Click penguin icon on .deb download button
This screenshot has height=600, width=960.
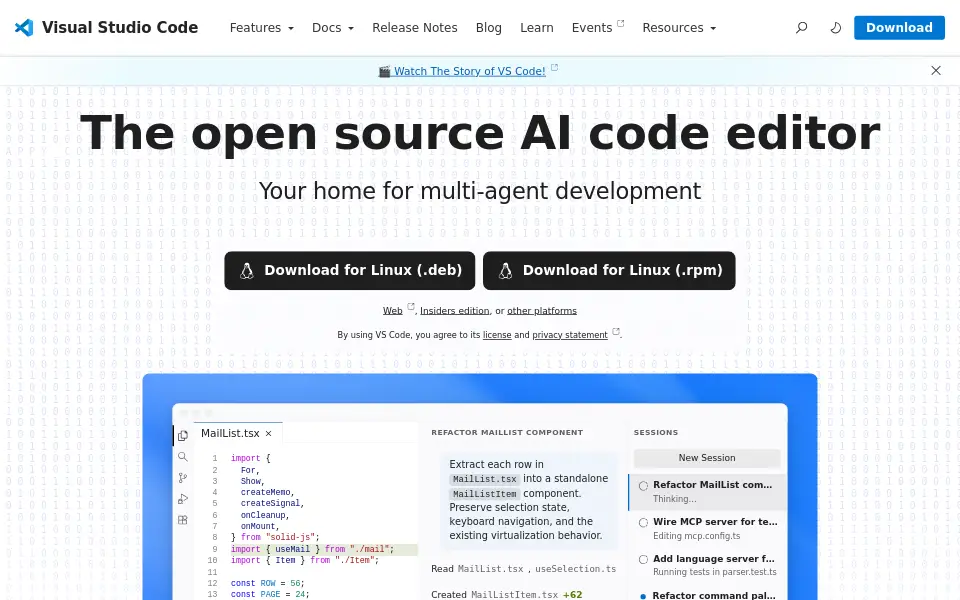click(x=247, y=271)
